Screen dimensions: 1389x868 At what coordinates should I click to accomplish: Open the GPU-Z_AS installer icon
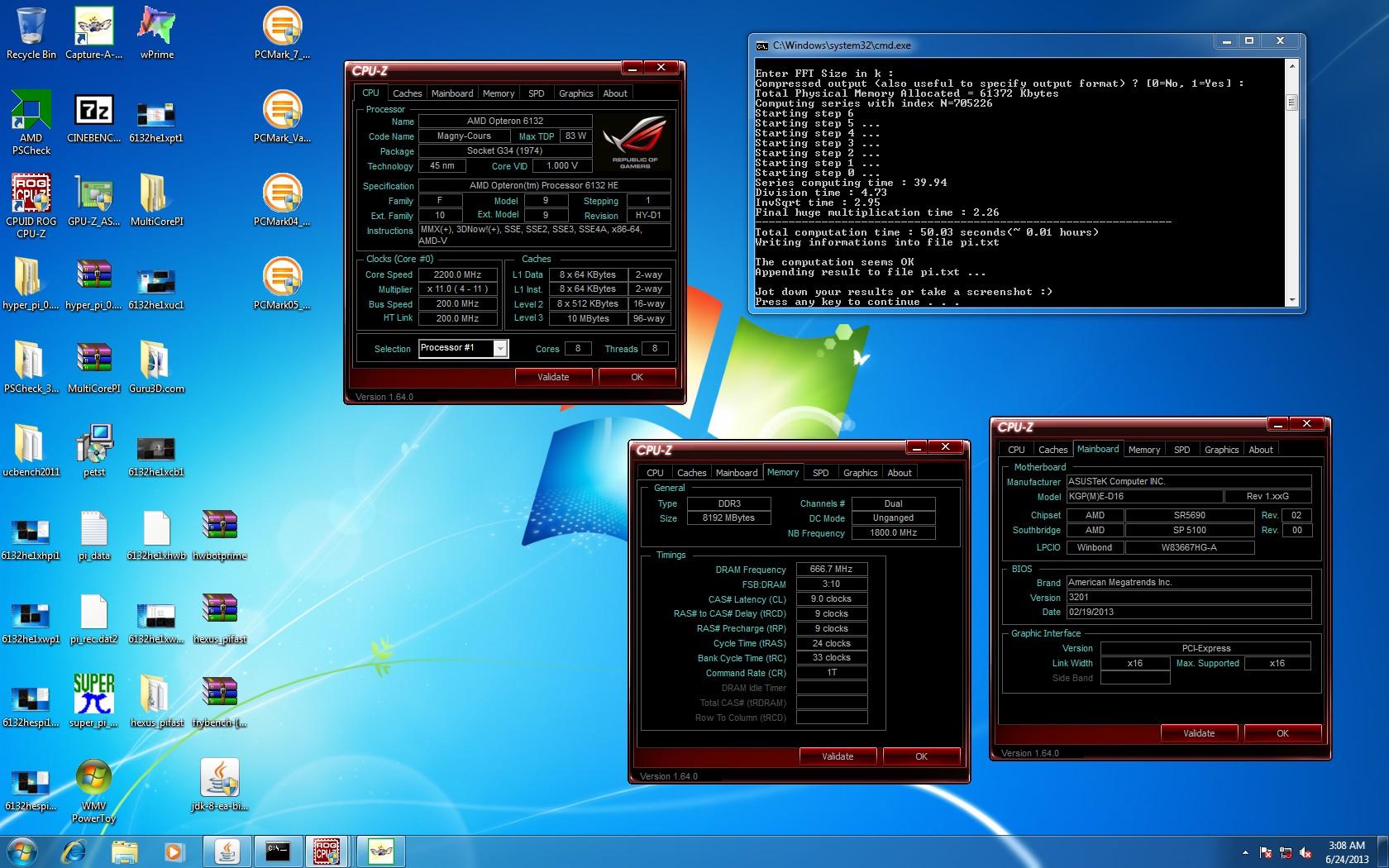click(94, 200)
